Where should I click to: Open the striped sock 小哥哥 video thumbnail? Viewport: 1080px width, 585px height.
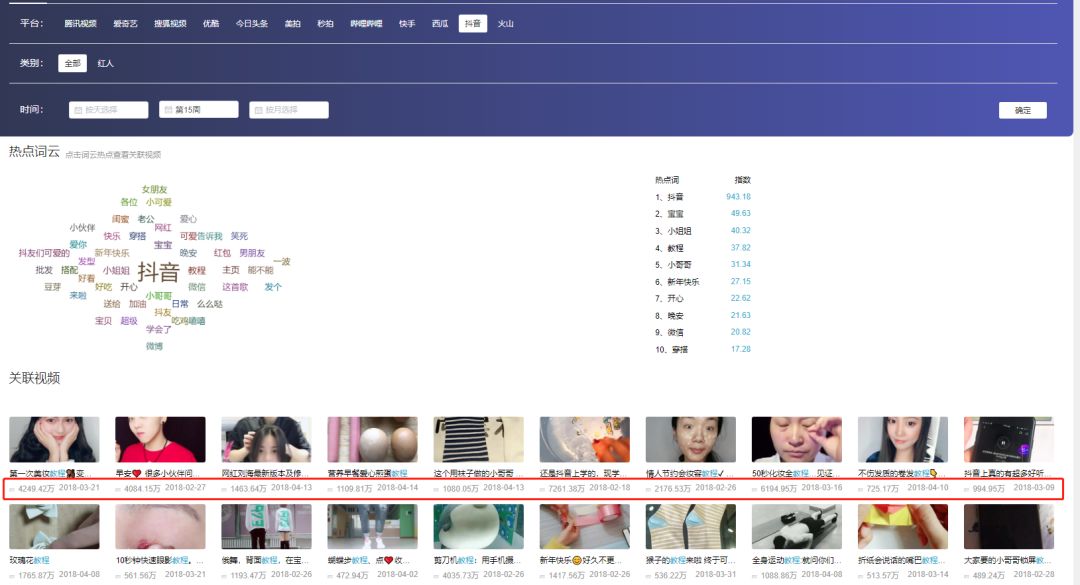click(x=478, y=439)
